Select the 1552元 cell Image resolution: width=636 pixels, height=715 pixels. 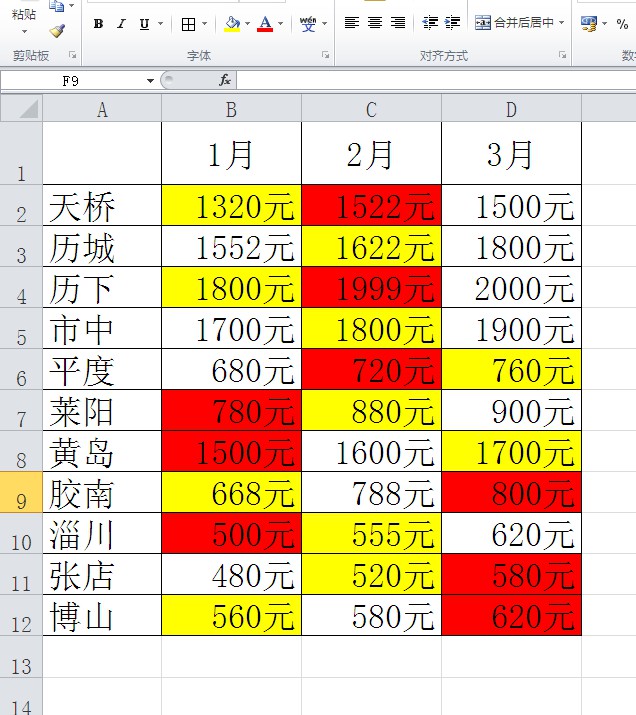point(231,246)
